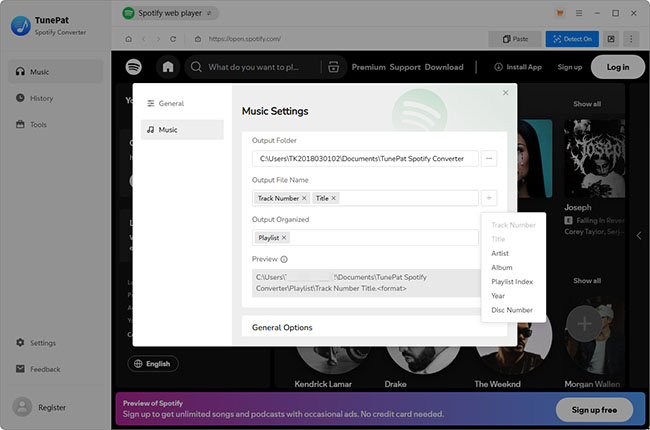Toggle the Detect On button
Screen dimensions: 650x430
(x=572, y=39)
